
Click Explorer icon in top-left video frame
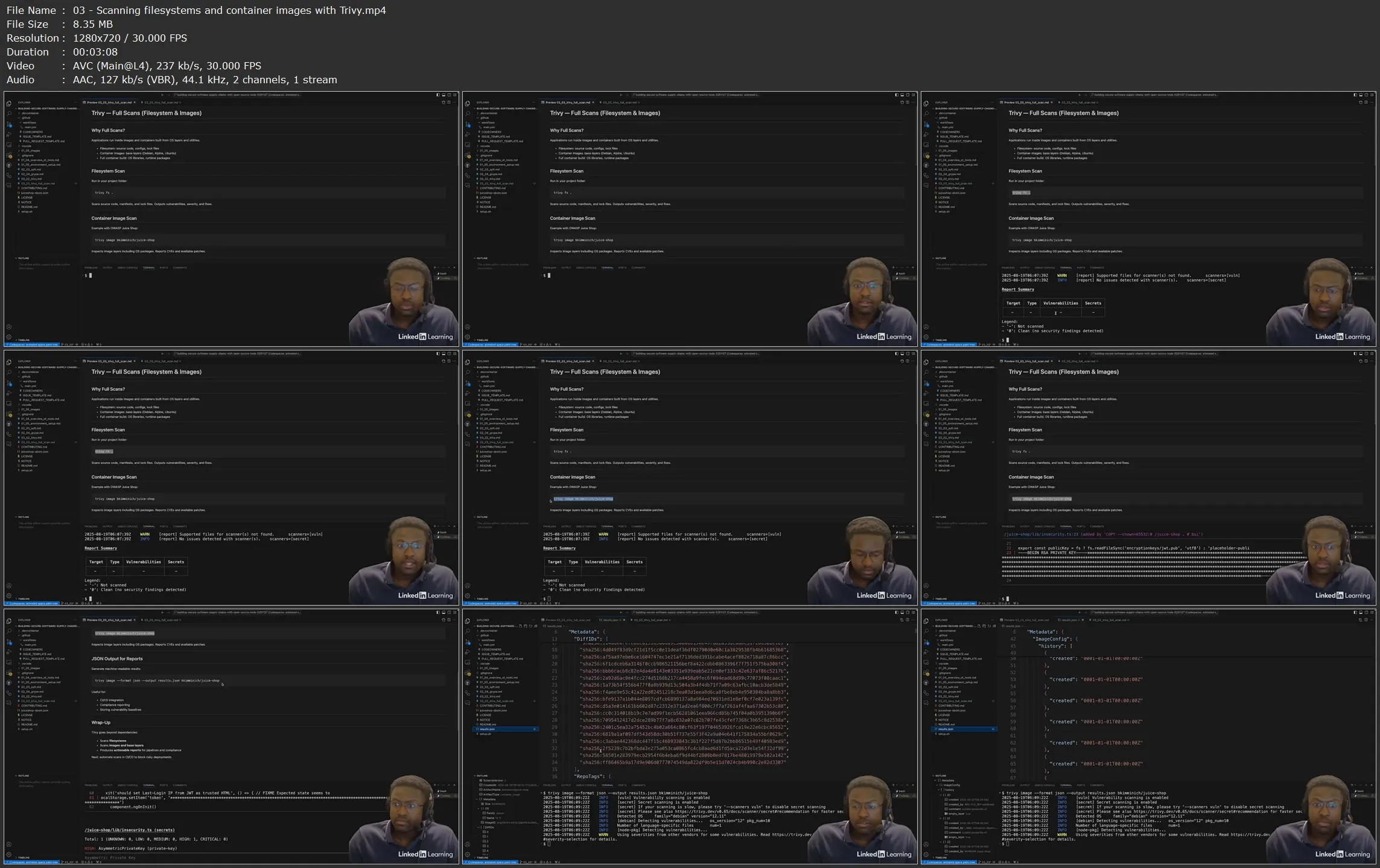(x=8, y=103)
